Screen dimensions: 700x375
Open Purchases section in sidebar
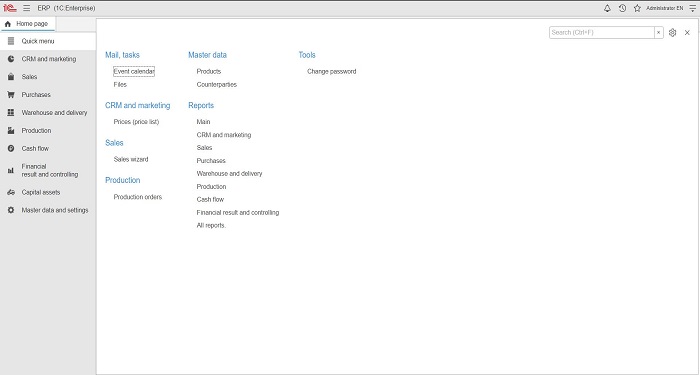(36, 95)
